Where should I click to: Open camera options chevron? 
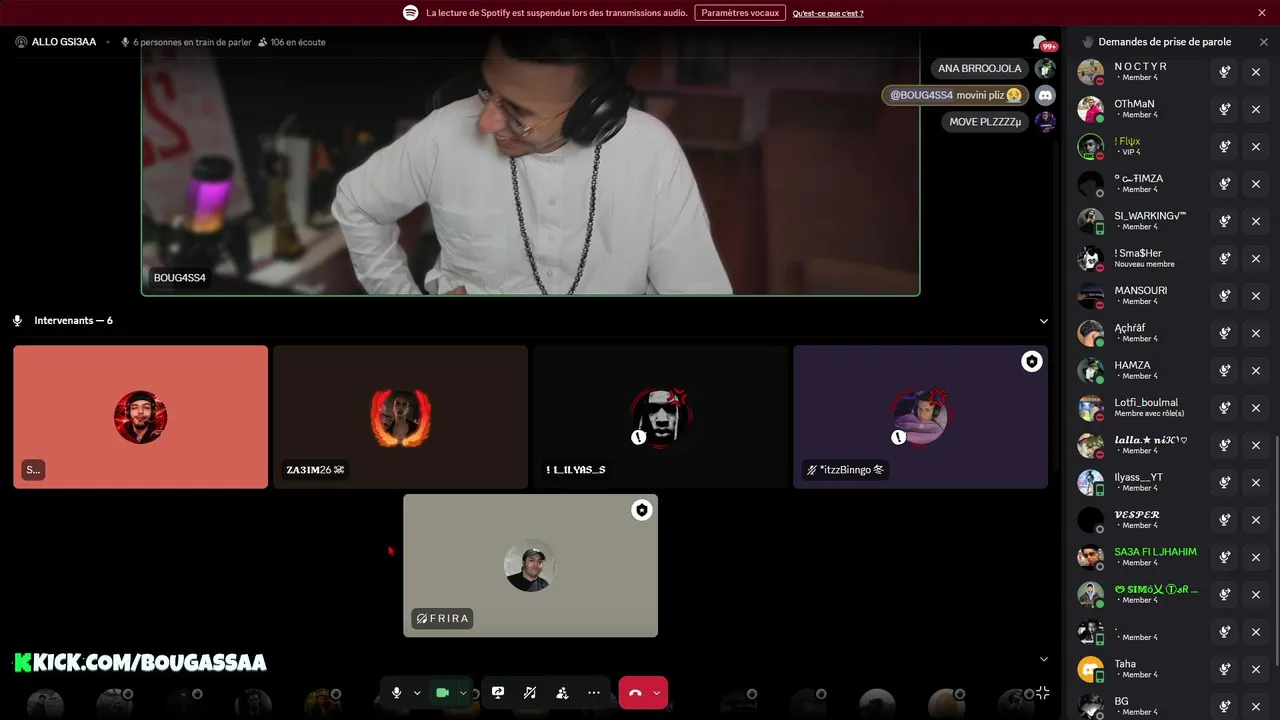463,693
